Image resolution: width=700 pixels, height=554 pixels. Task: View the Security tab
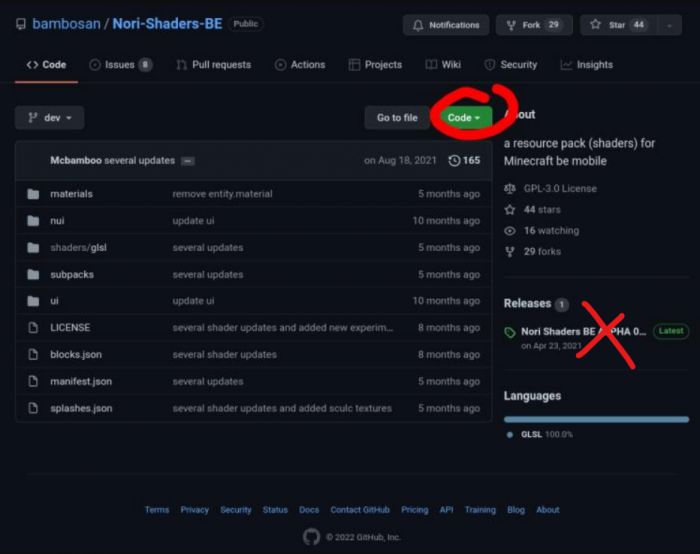click(x=511, y=65)
